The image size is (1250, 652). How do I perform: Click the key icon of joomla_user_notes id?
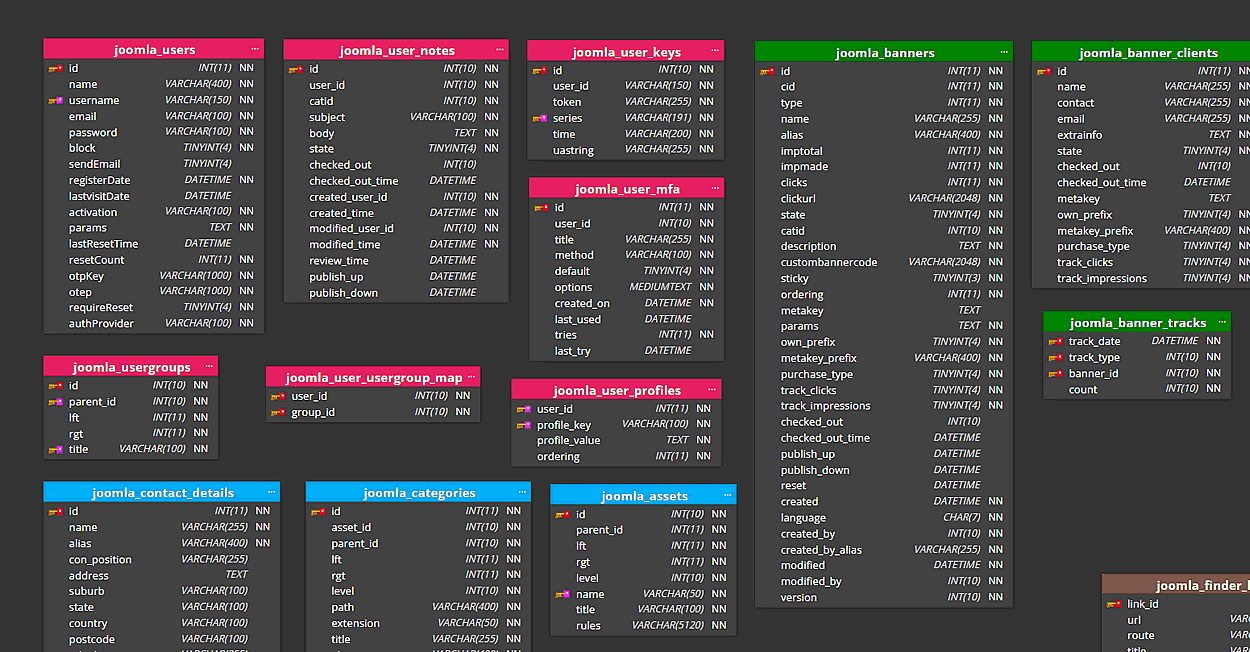pos(296,70)
